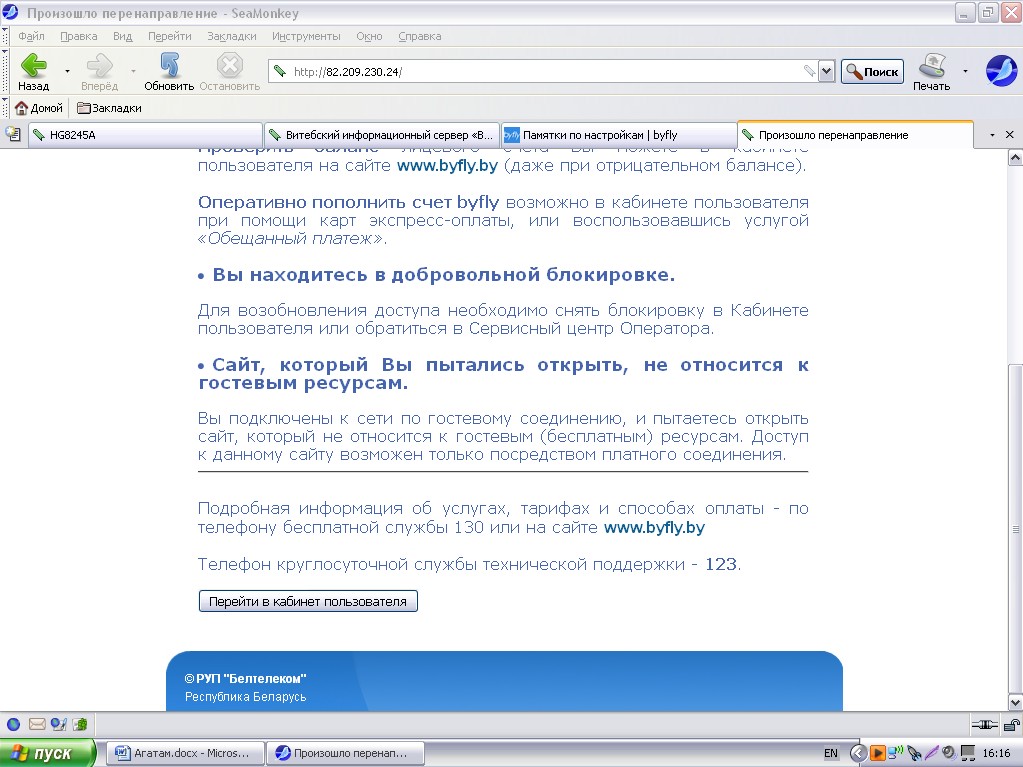Open the Инструменты menu

coord(306,36)
